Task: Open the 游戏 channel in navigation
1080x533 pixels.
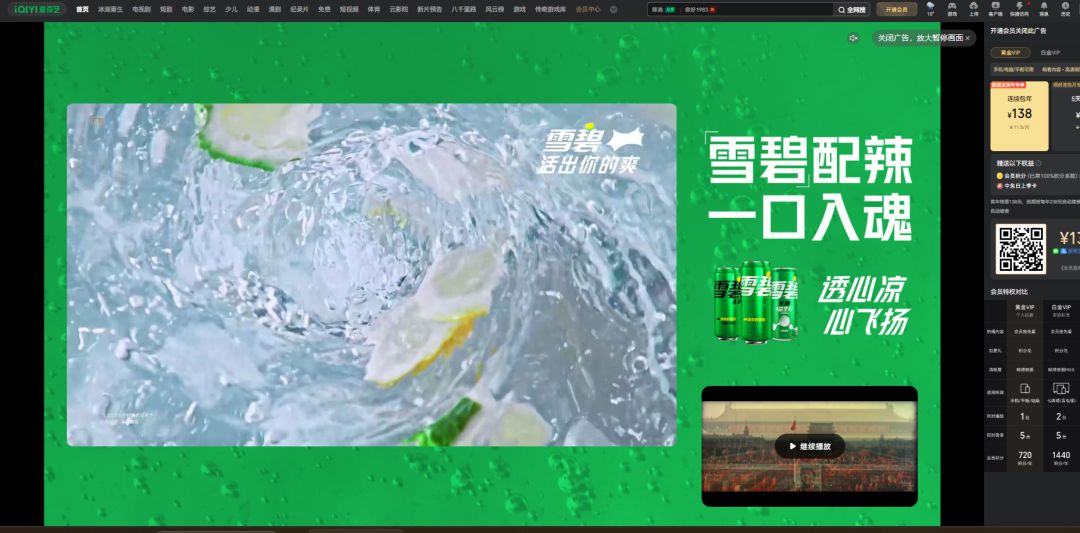Action: (519, 10)
